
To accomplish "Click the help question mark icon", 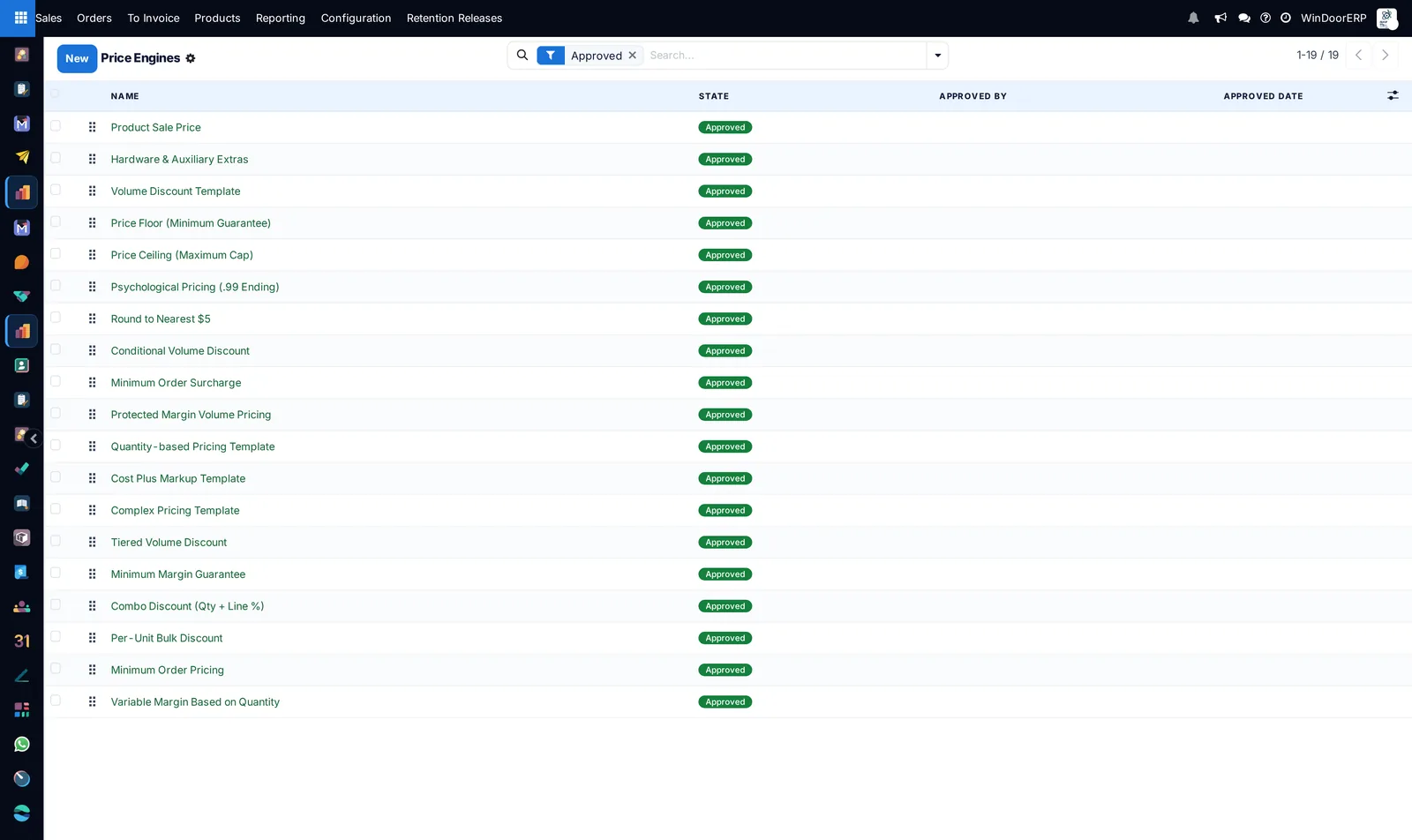I will 1266,18.
